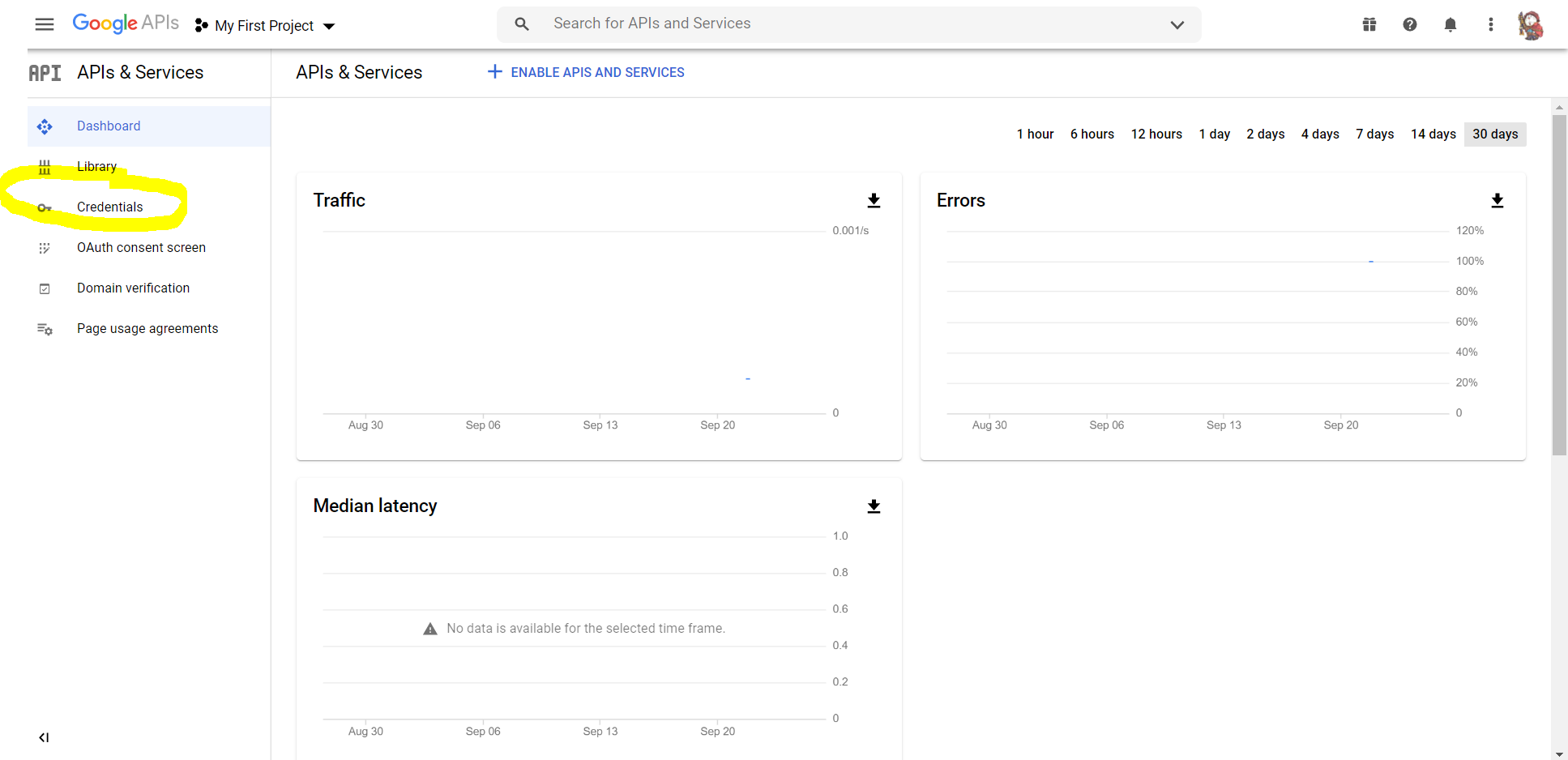The width and height of the screenshot is (1568, 760).
Task: Expand the search bar dropdown arrow
Action: 1177,25
